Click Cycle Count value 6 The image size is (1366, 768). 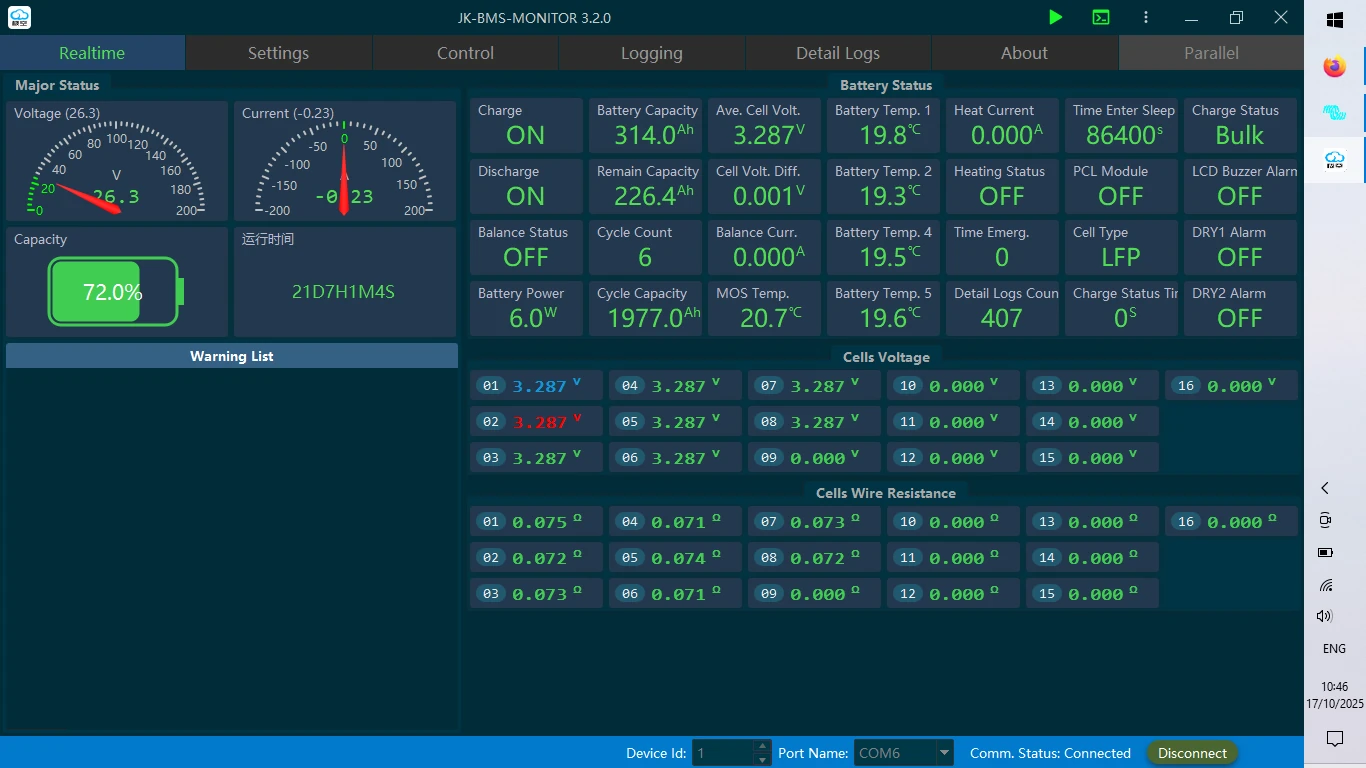click(x=645, y=257)
